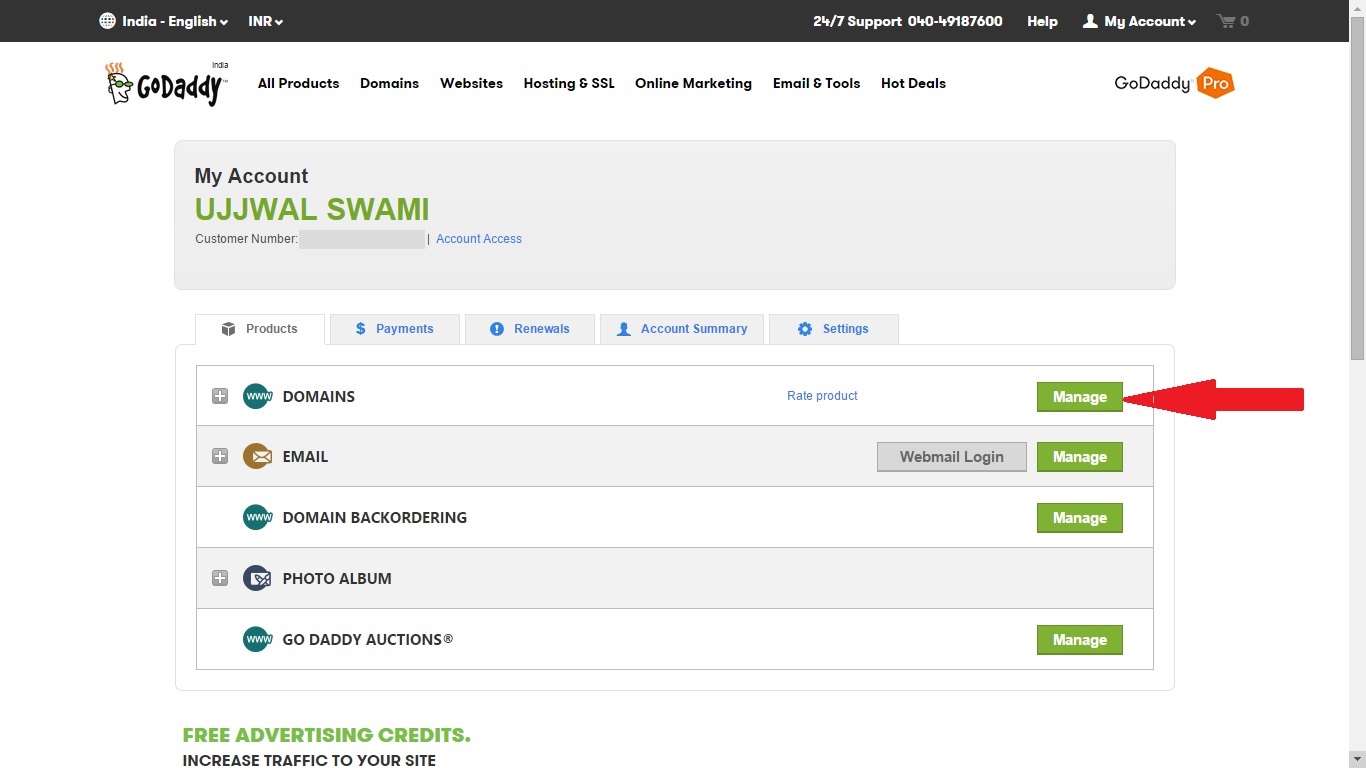Image resolution: width=1366 pixels, height=768 pixels.
Task: Click the GO DADDY AUCTIONS row label
Action: click(x=368, y=640)
